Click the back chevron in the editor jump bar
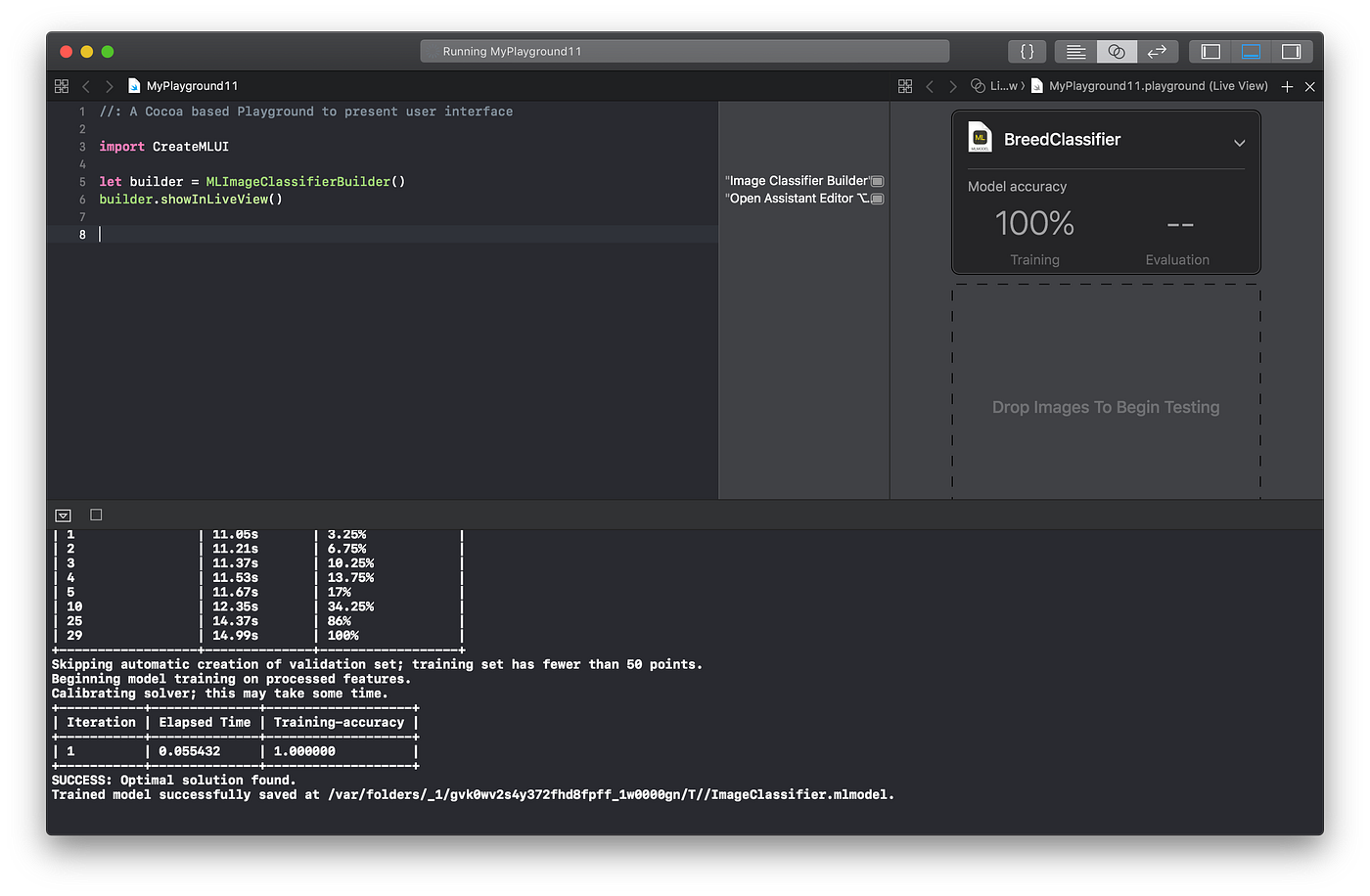Screen dimensions: 1370x896 pyautogui.click(x=85, y=86)
